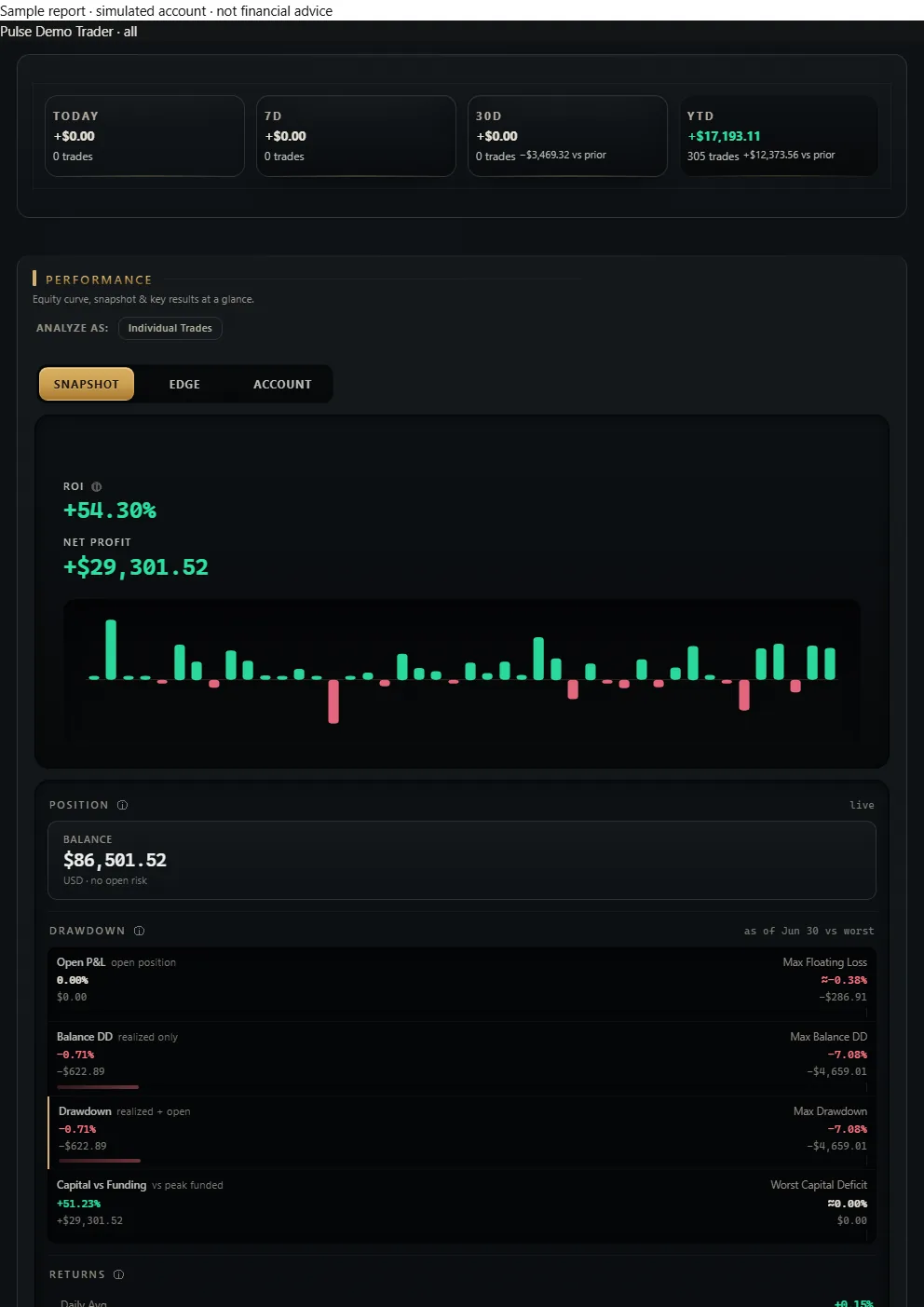The width and height of the screenshot is (924, 1307).
Task: Open the Returns info icon
Action: (118, 1274)
